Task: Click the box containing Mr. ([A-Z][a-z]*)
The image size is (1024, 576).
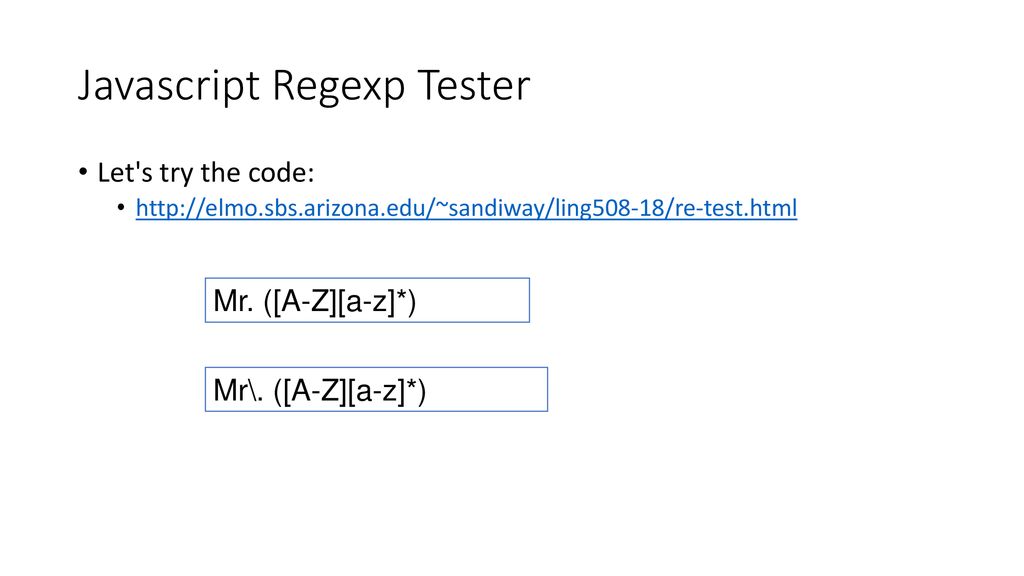Action: click(x=367, y=300)
